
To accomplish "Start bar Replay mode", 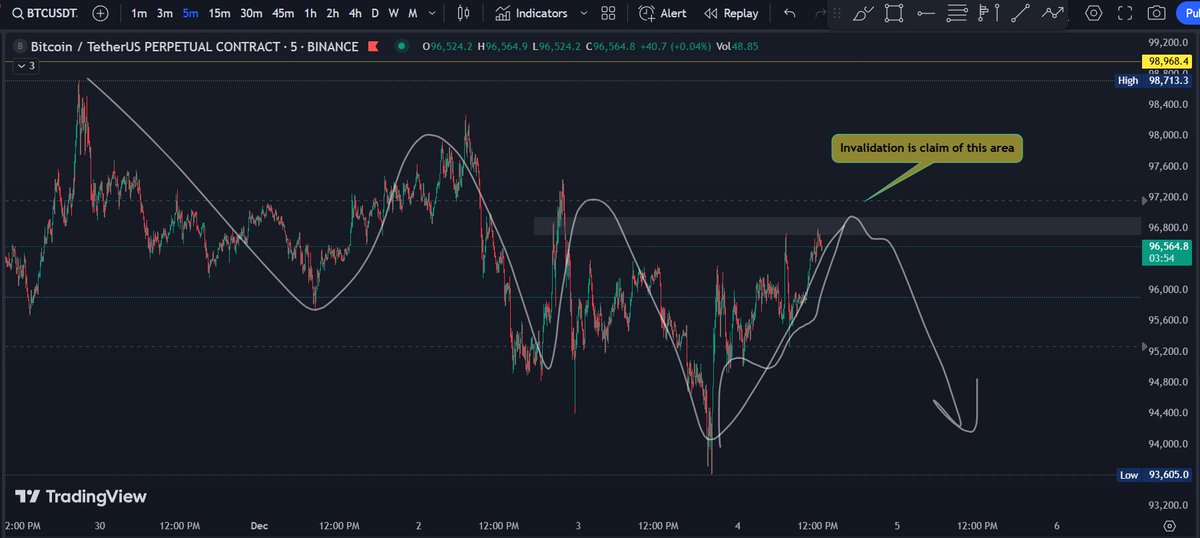I will (731, 13).
